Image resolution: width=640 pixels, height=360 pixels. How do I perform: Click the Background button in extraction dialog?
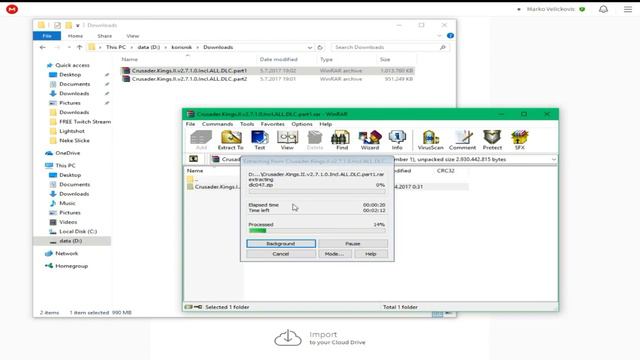pyautogui.click(x=281, y=244)
